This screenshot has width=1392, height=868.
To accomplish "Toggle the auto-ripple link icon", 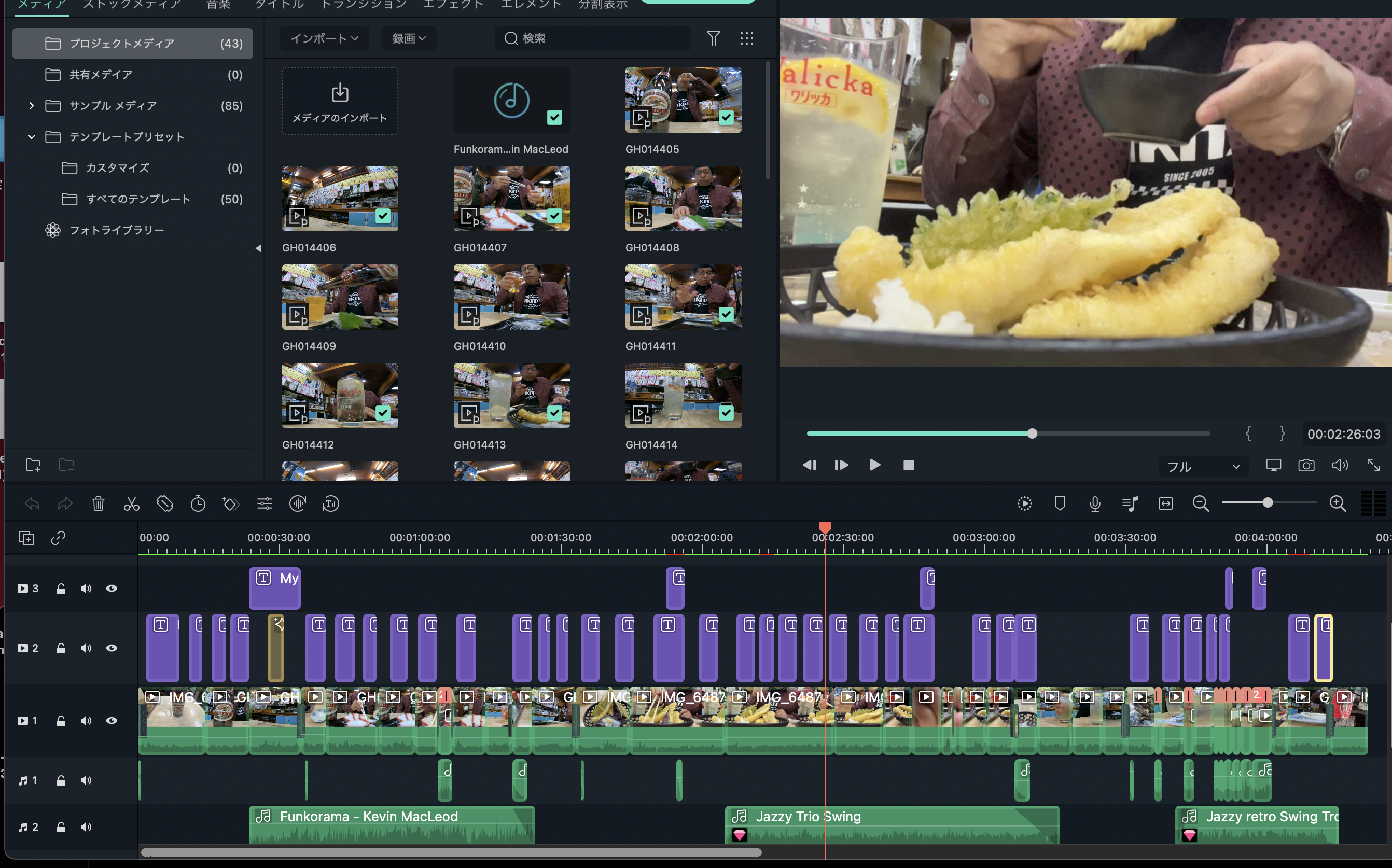I will (58, 538).
